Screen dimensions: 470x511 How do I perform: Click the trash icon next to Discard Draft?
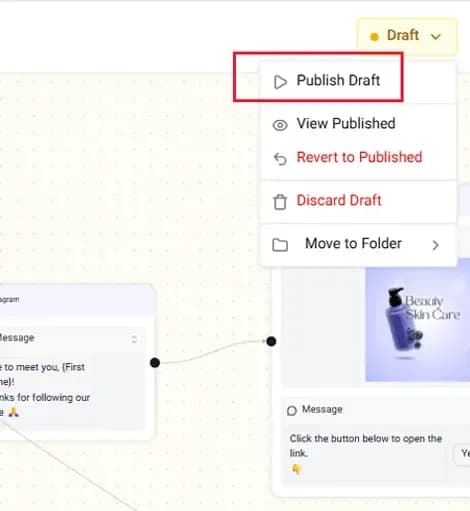pos(280,202)
